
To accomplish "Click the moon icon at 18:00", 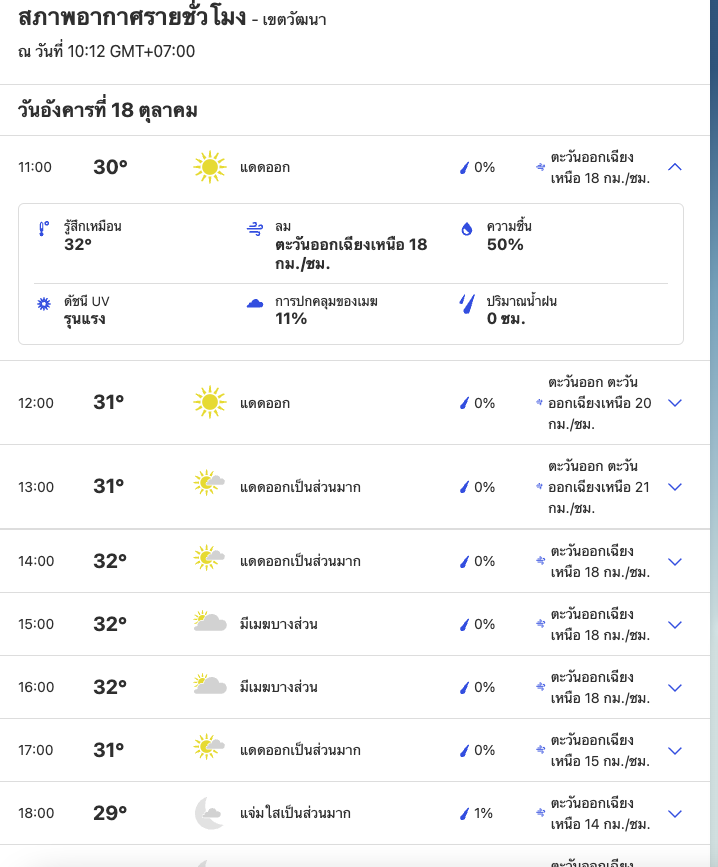I will [x=209, y=813].
